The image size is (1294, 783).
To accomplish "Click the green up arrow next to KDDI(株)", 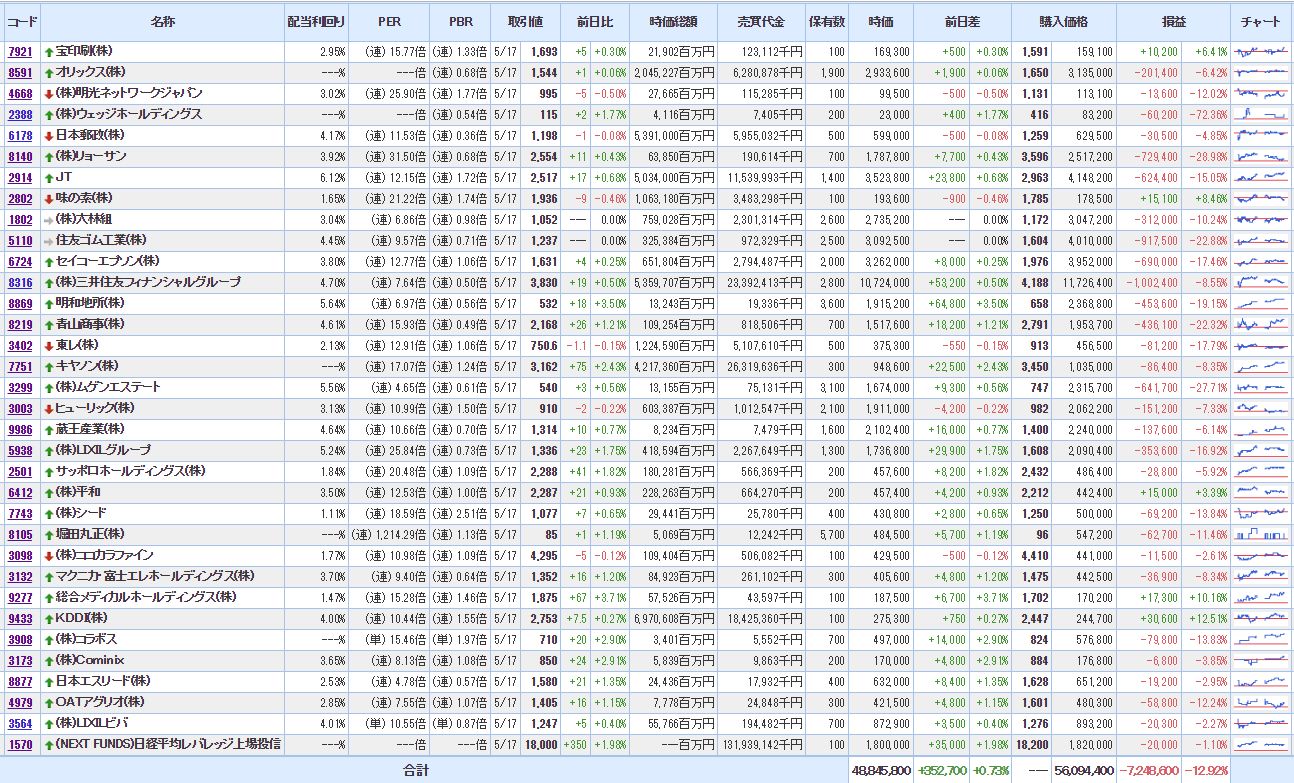I will 49,618.
